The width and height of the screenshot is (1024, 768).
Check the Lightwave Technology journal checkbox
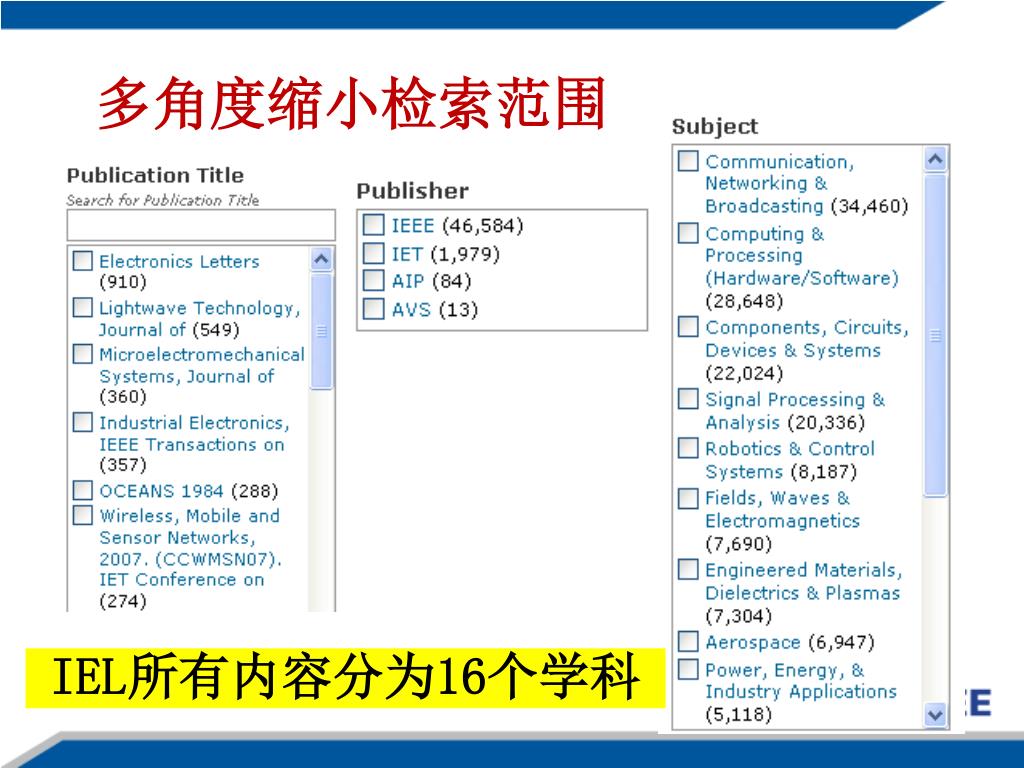83,307
